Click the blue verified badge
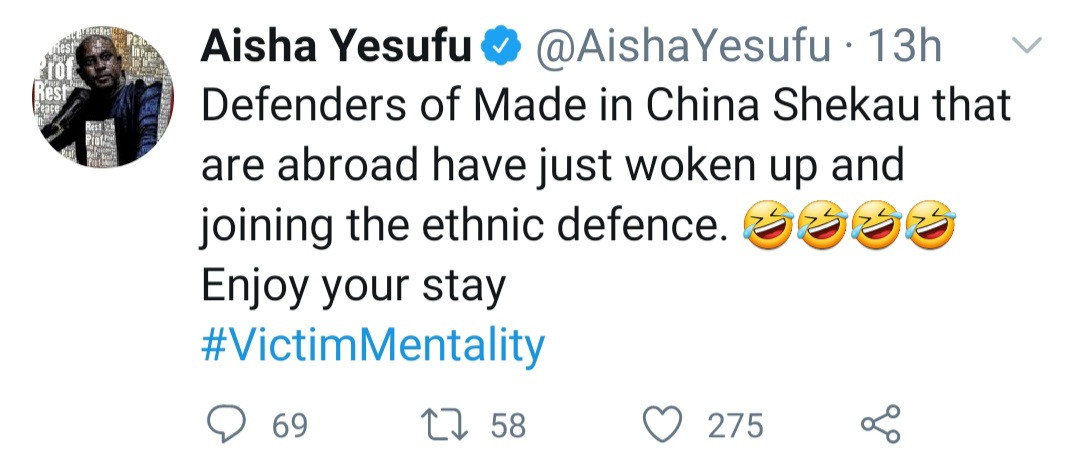This screenshot has height=472, width=1080. coord(505,48)
